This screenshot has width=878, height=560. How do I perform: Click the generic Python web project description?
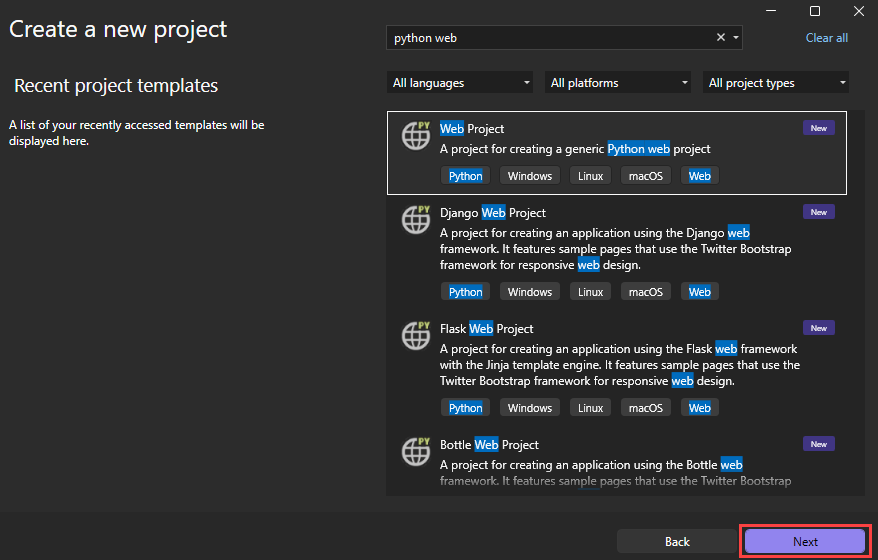pos(575,149)
